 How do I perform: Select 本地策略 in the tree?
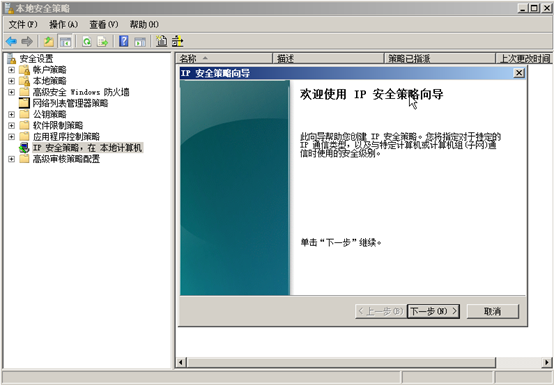tap(49, 81)
